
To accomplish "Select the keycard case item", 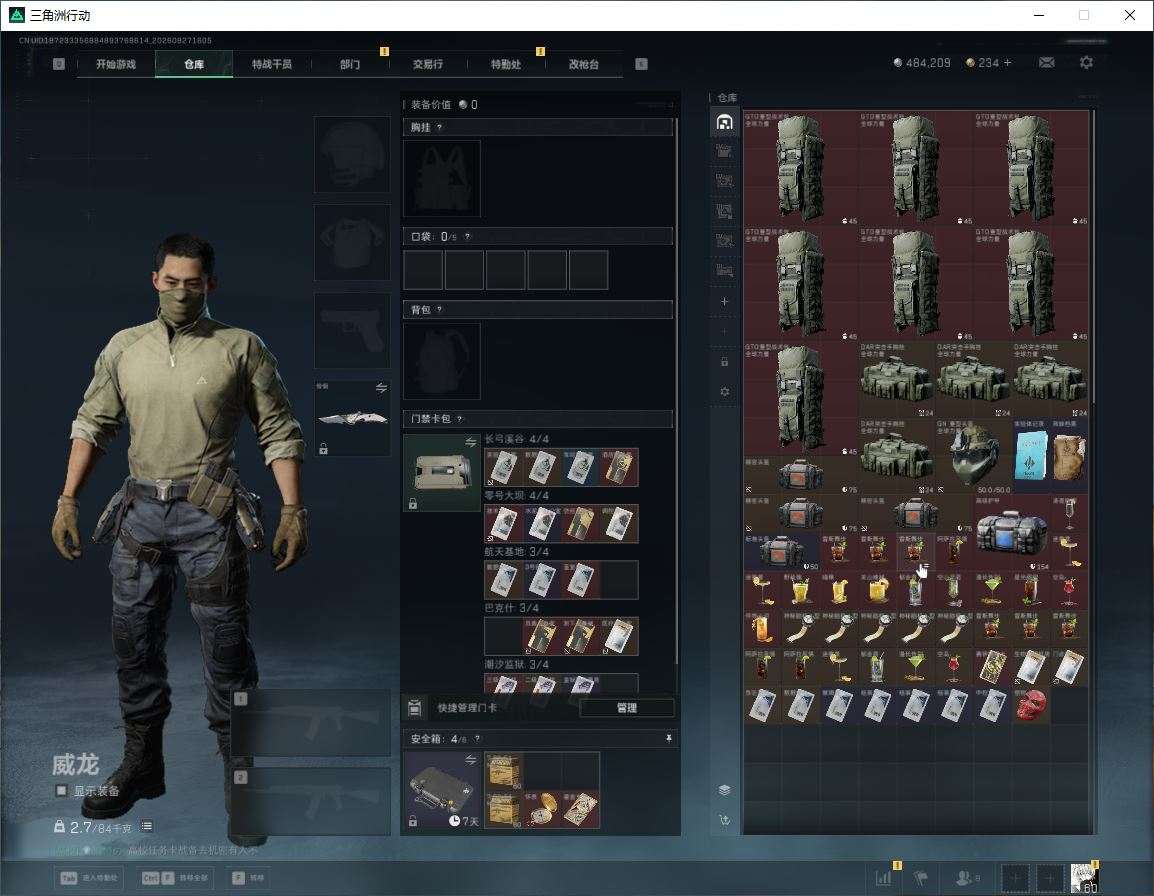I will click(x=442, y=473).
